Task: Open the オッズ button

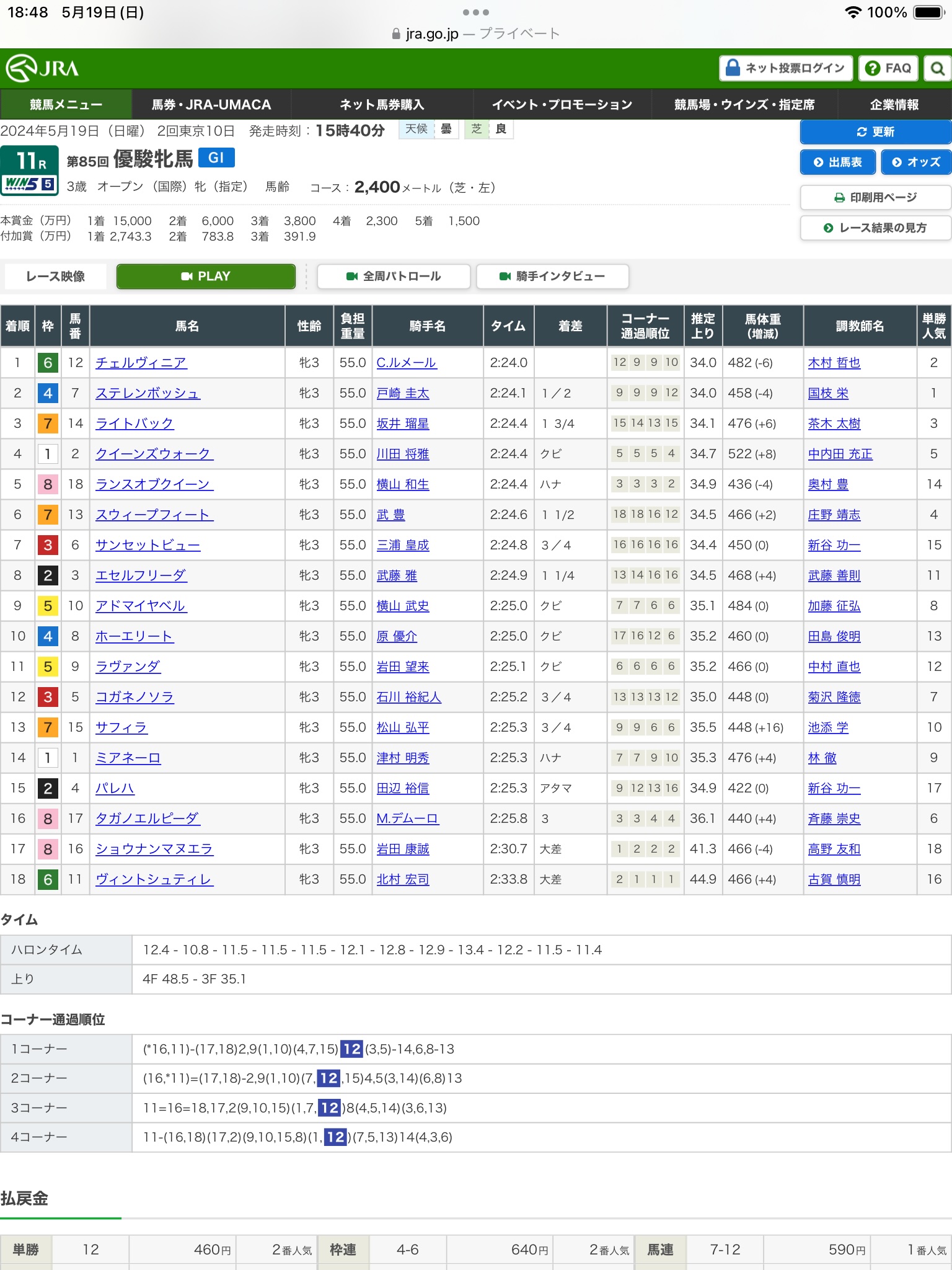Action: click(916, 162)
